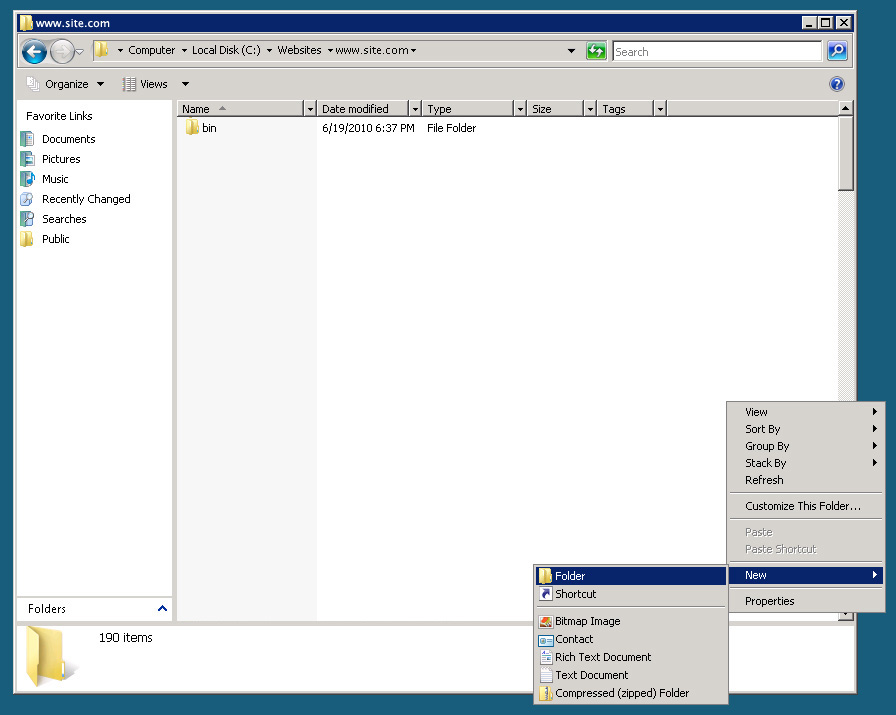Click into the Search input field

coord(717,51)
